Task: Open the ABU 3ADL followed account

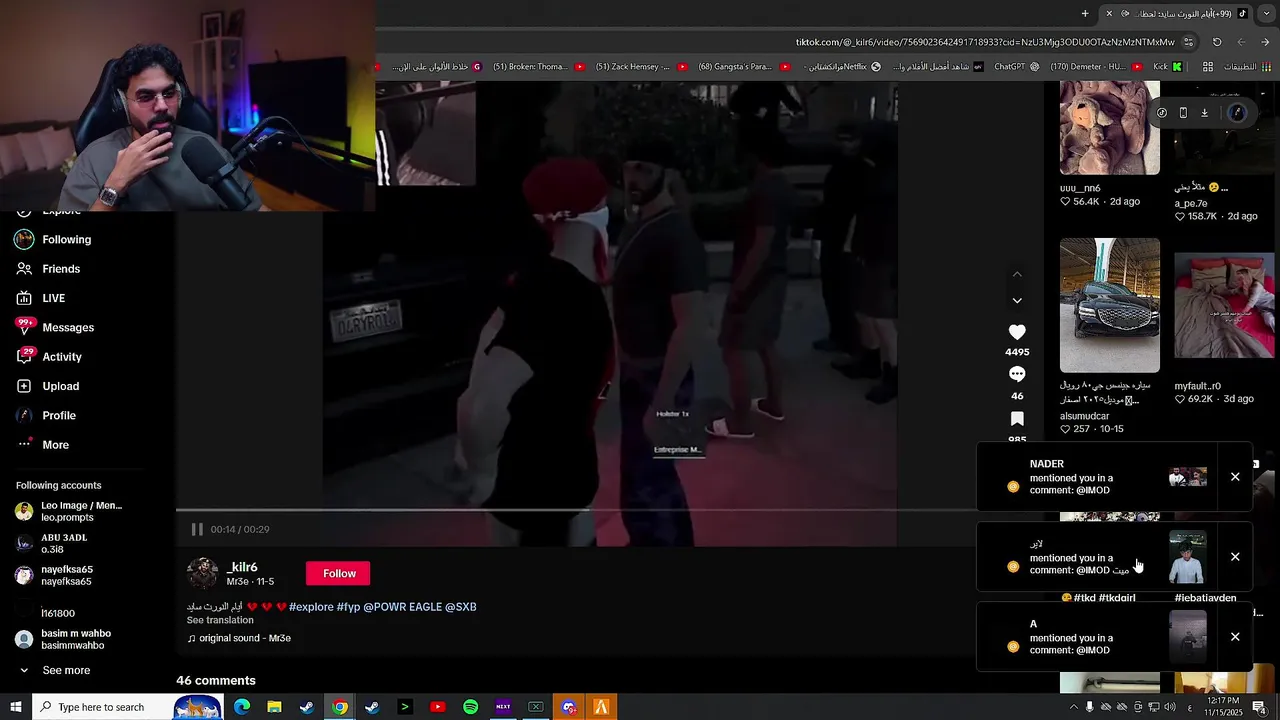Action: pos(53,543)
